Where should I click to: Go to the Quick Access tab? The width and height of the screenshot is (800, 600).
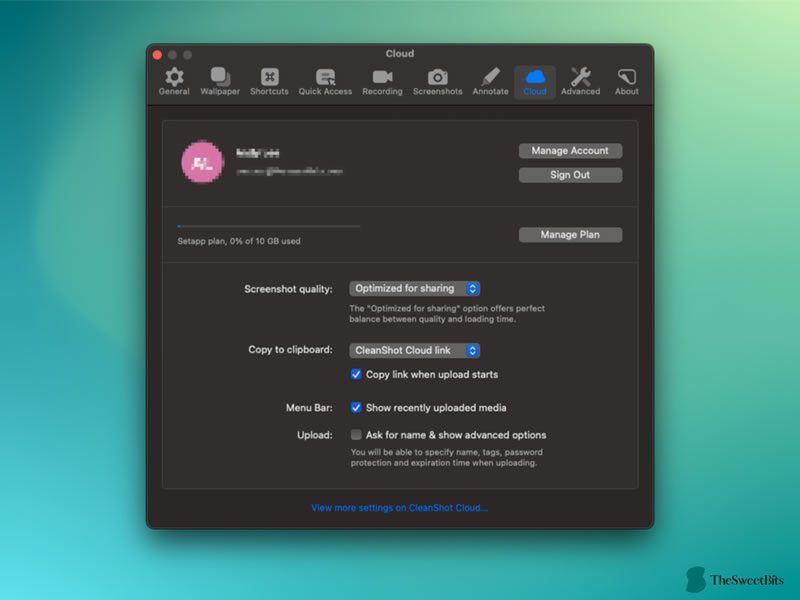pyautogui.click(x=325, y=82)
